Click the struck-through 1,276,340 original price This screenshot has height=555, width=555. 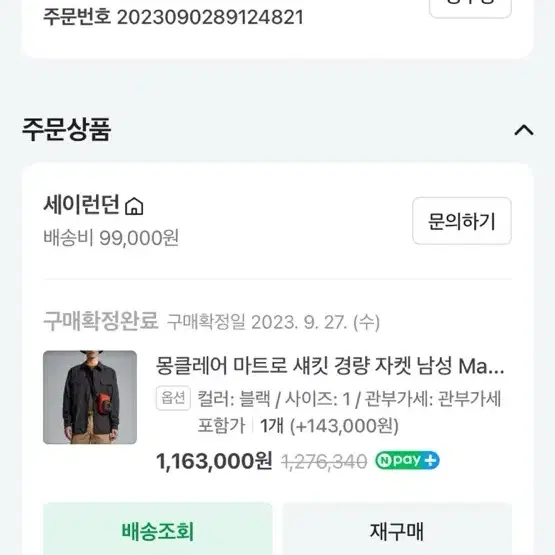[x=324, y=462]
